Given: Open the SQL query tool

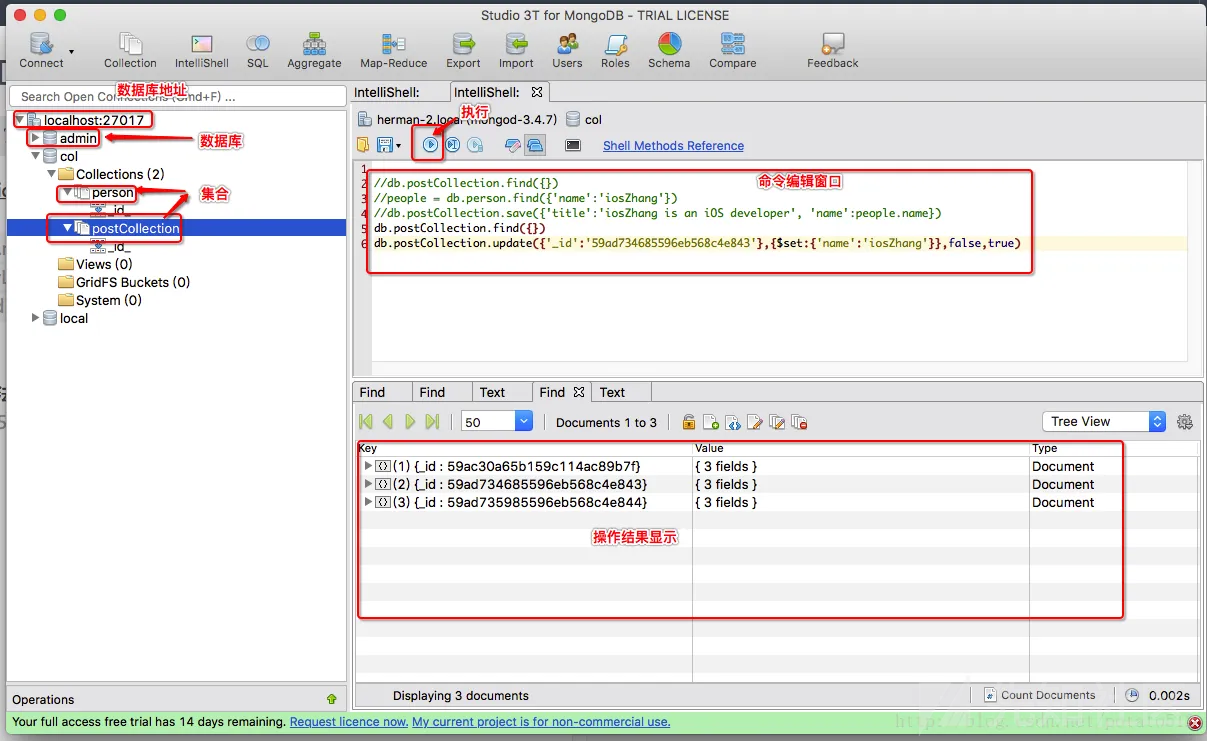Looking at the screenshot, I should point(258,50).
